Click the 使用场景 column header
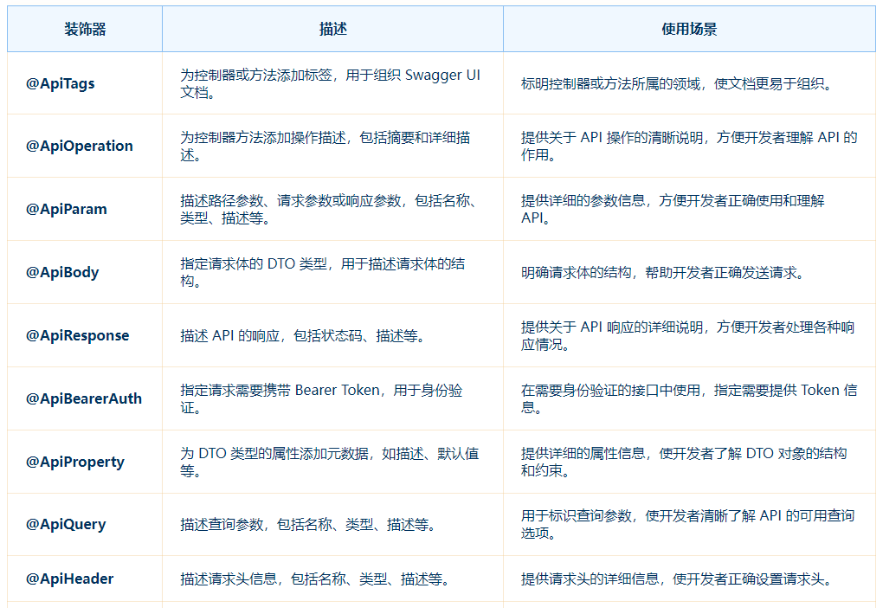Viewport: 882px width, 608px height. 689,29
